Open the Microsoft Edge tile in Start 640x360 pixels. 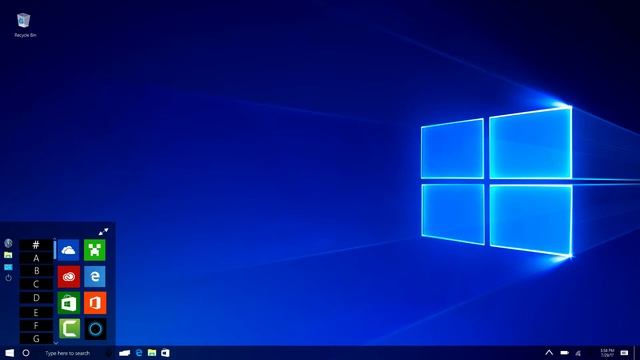pyautogui.click(x=95, y=277)
